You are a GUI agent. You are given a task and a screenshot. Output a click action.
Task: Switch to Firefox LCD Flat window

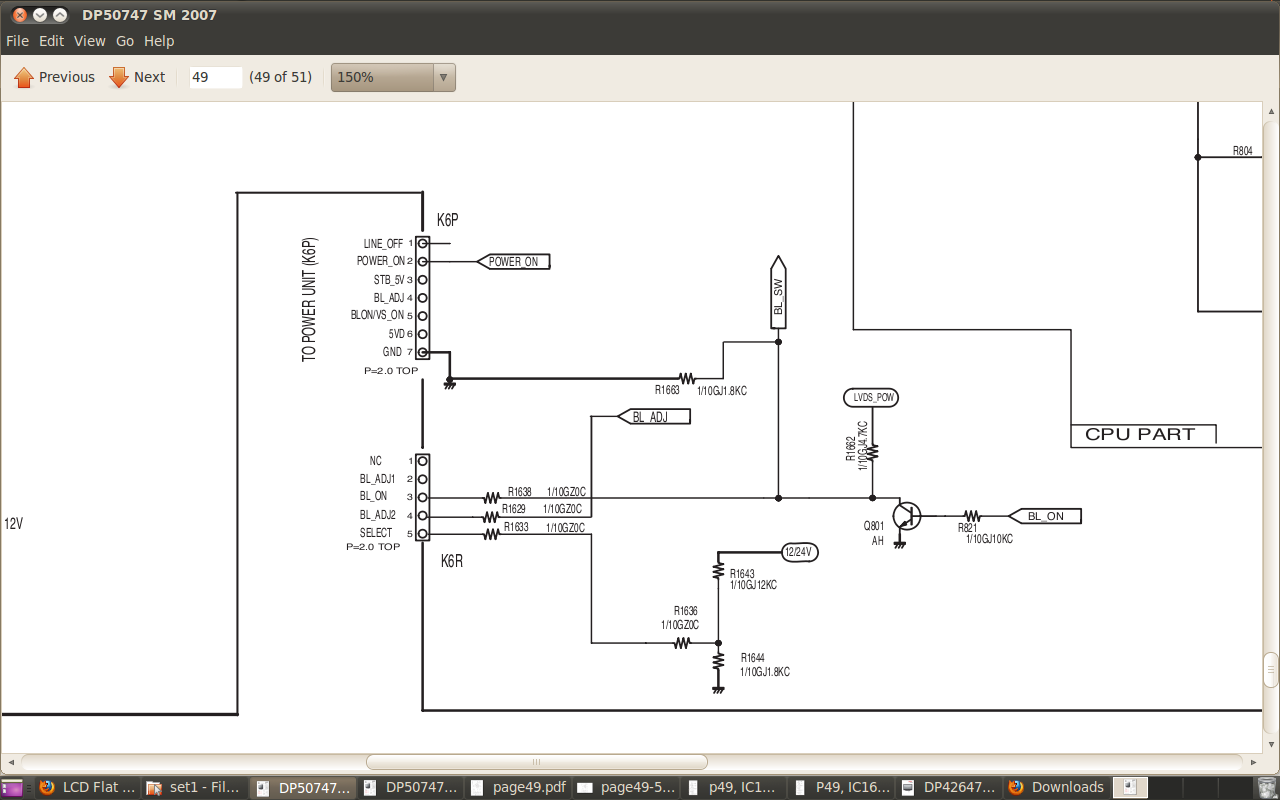(x=88, y=787)
